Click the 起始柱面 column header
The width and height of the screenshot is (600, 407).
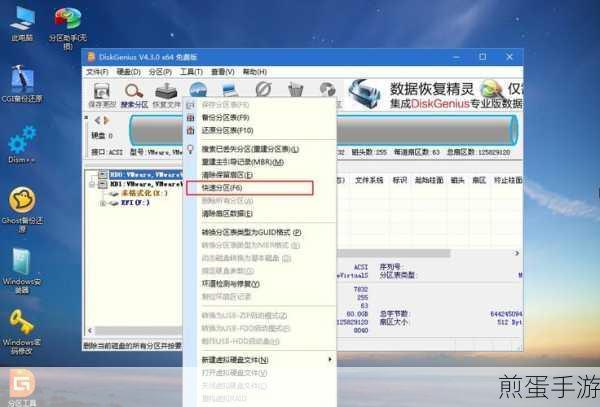[x=429, y=180]
